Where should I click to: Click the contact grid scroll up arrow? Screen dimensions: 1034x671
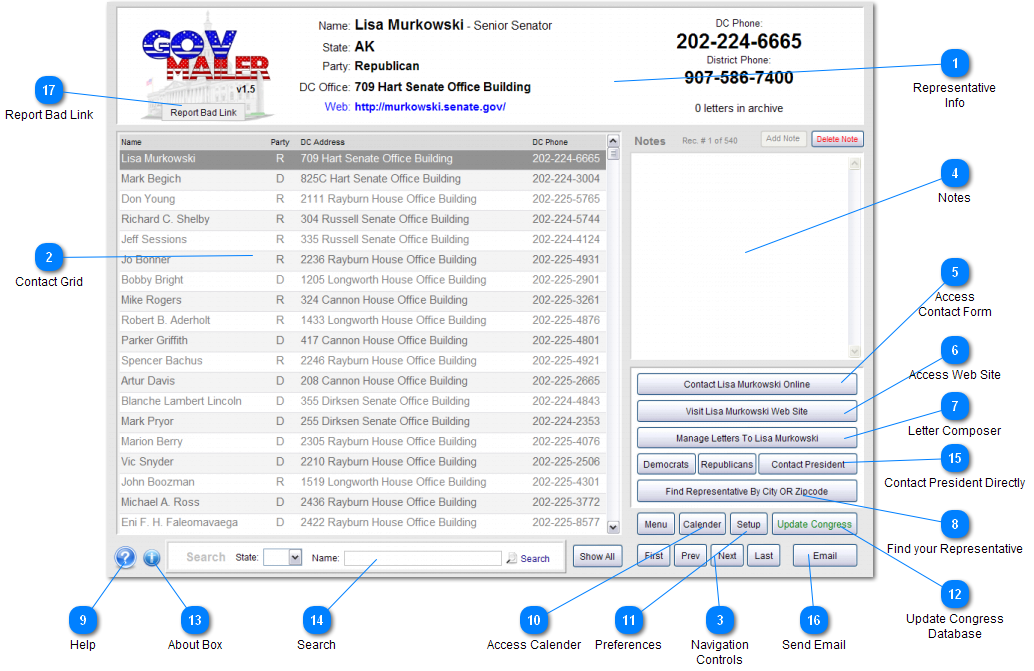coord(613,140)
